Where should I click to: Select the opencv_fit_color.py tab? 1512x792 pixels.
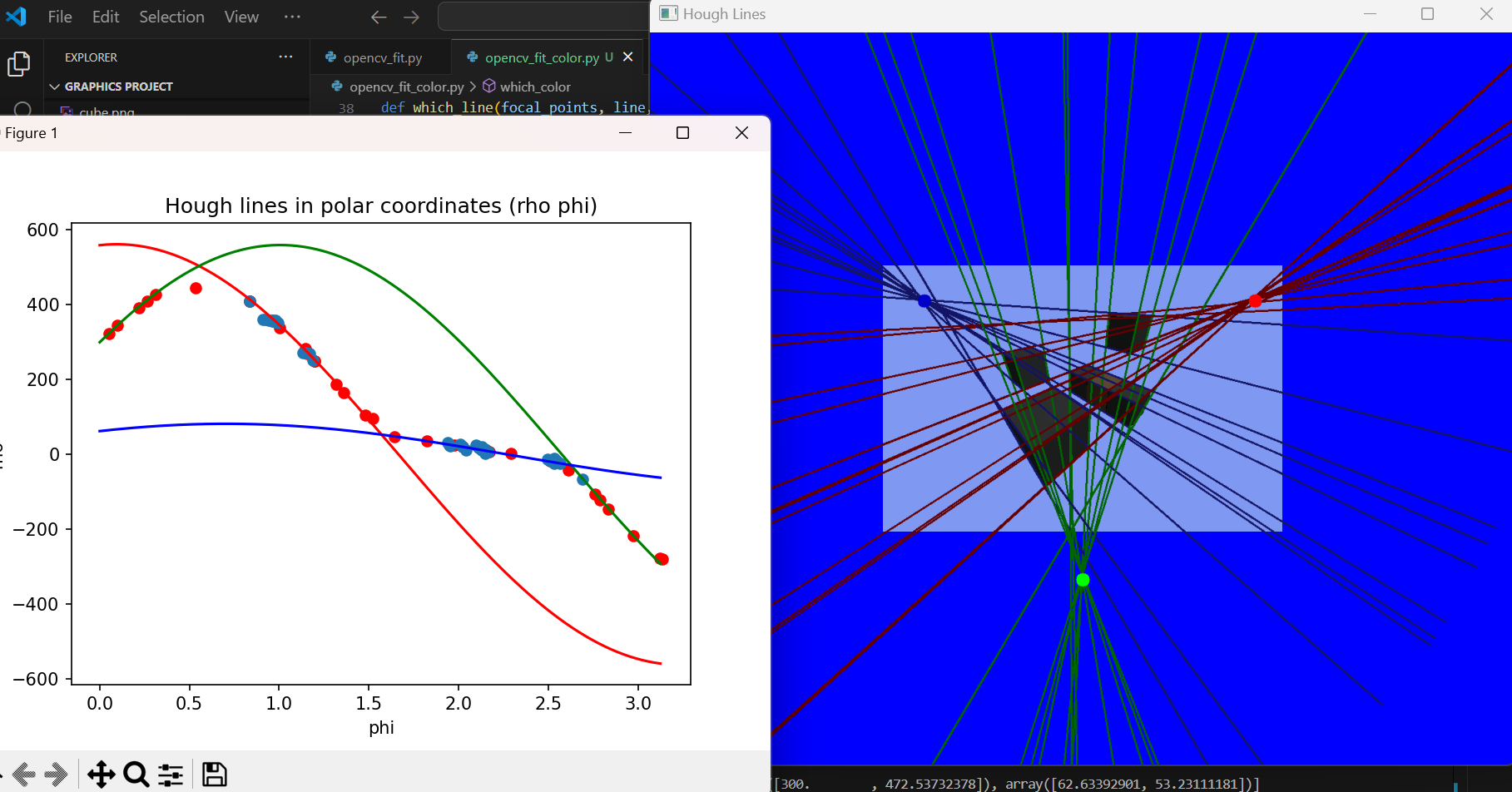(540, 57)
